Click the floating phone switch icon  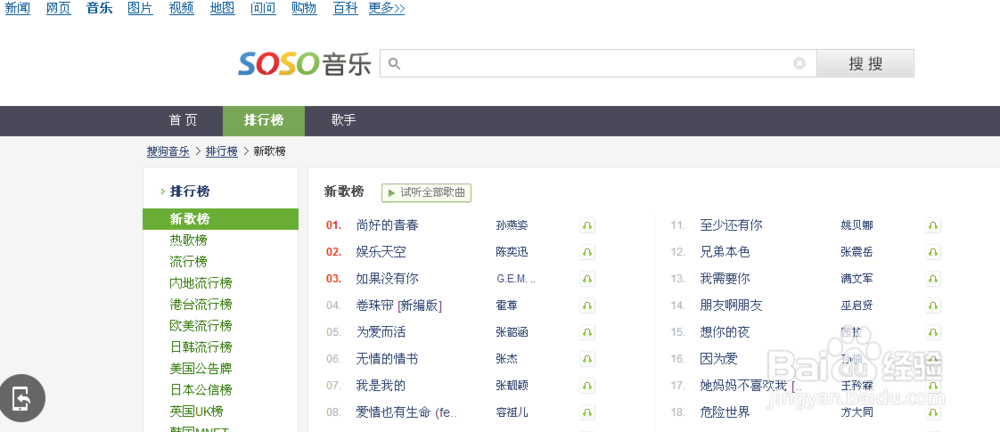click(22, 398)
